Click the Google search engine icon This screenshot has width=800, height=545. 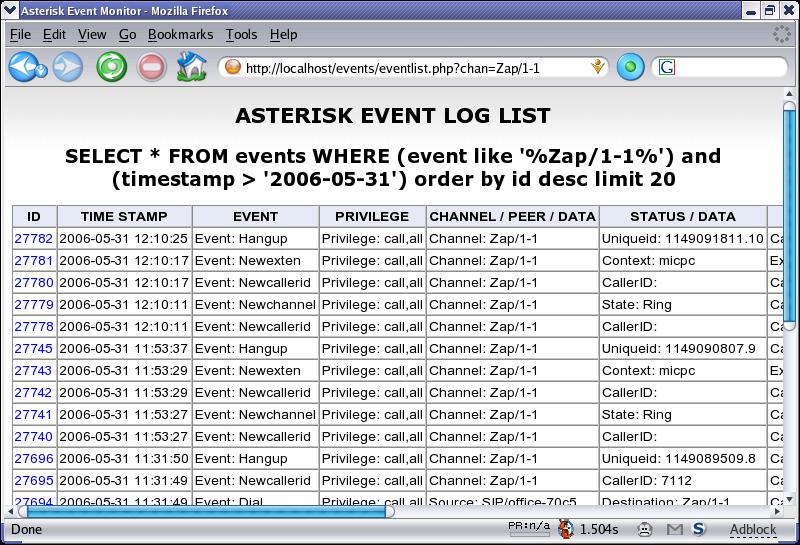coord(667,68)
